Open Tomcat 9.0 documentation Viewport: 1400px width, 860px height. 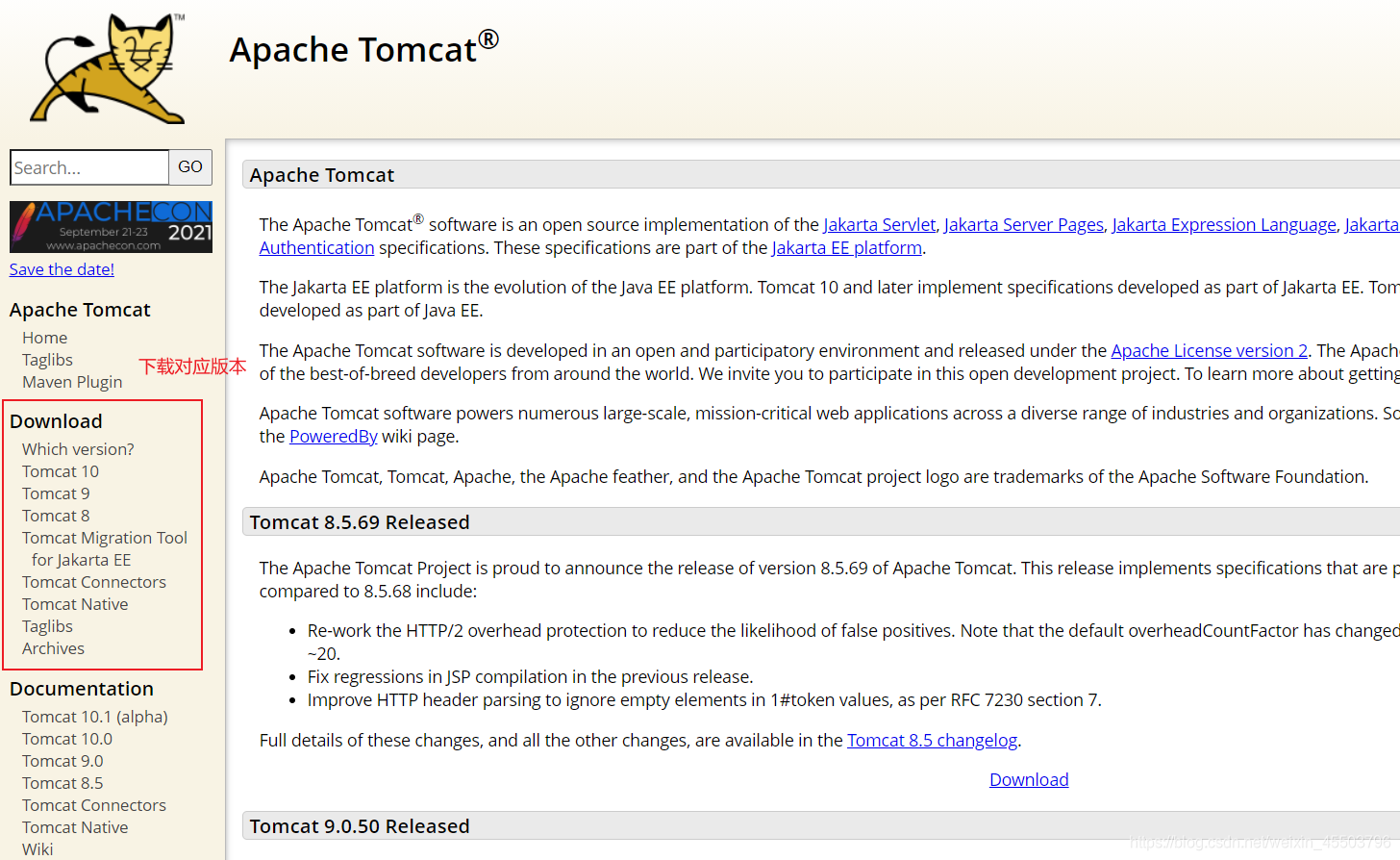[x=62, y=761]
